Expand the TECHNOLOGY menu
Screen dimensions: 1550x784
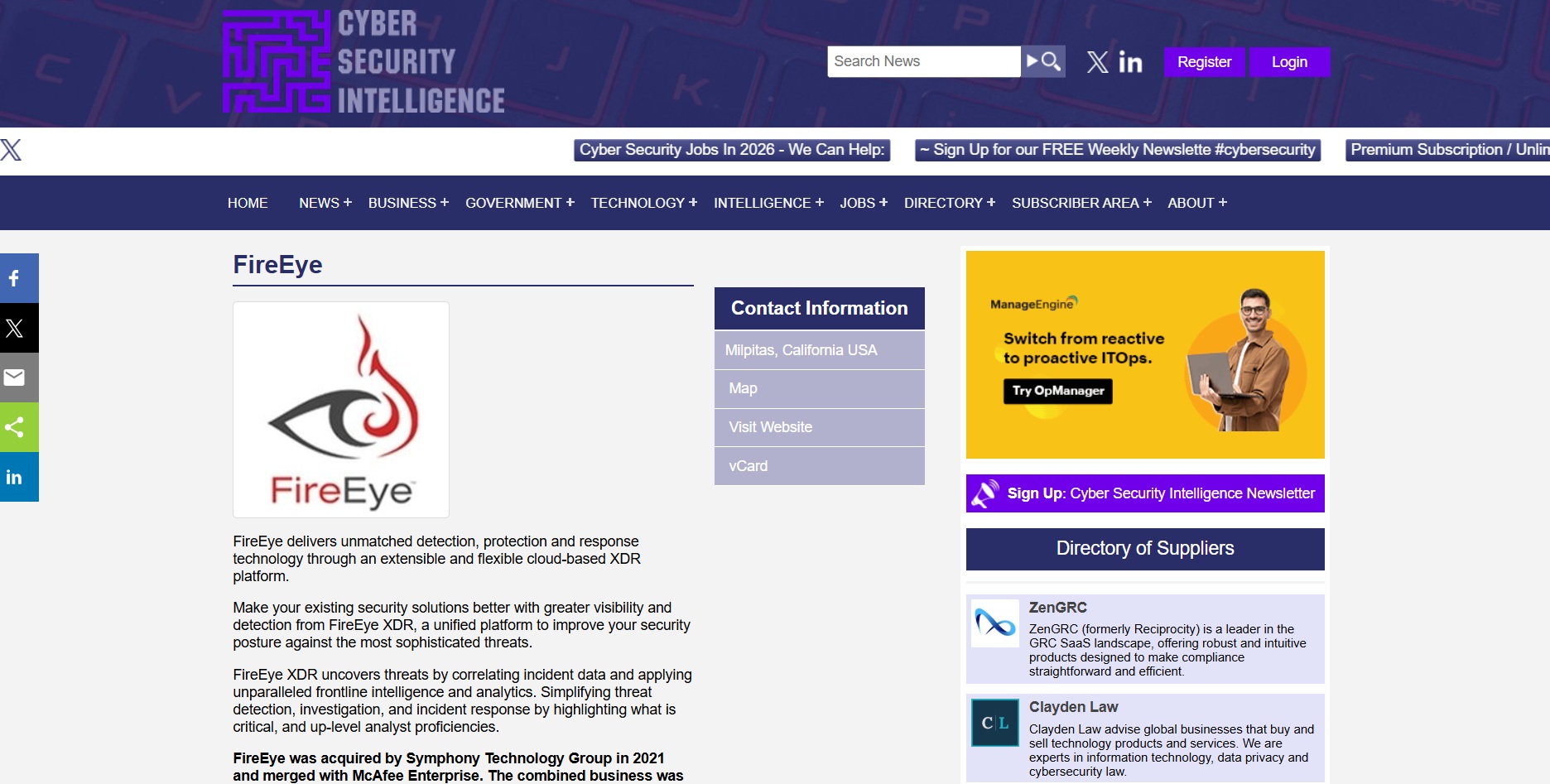tap(644, 203)
